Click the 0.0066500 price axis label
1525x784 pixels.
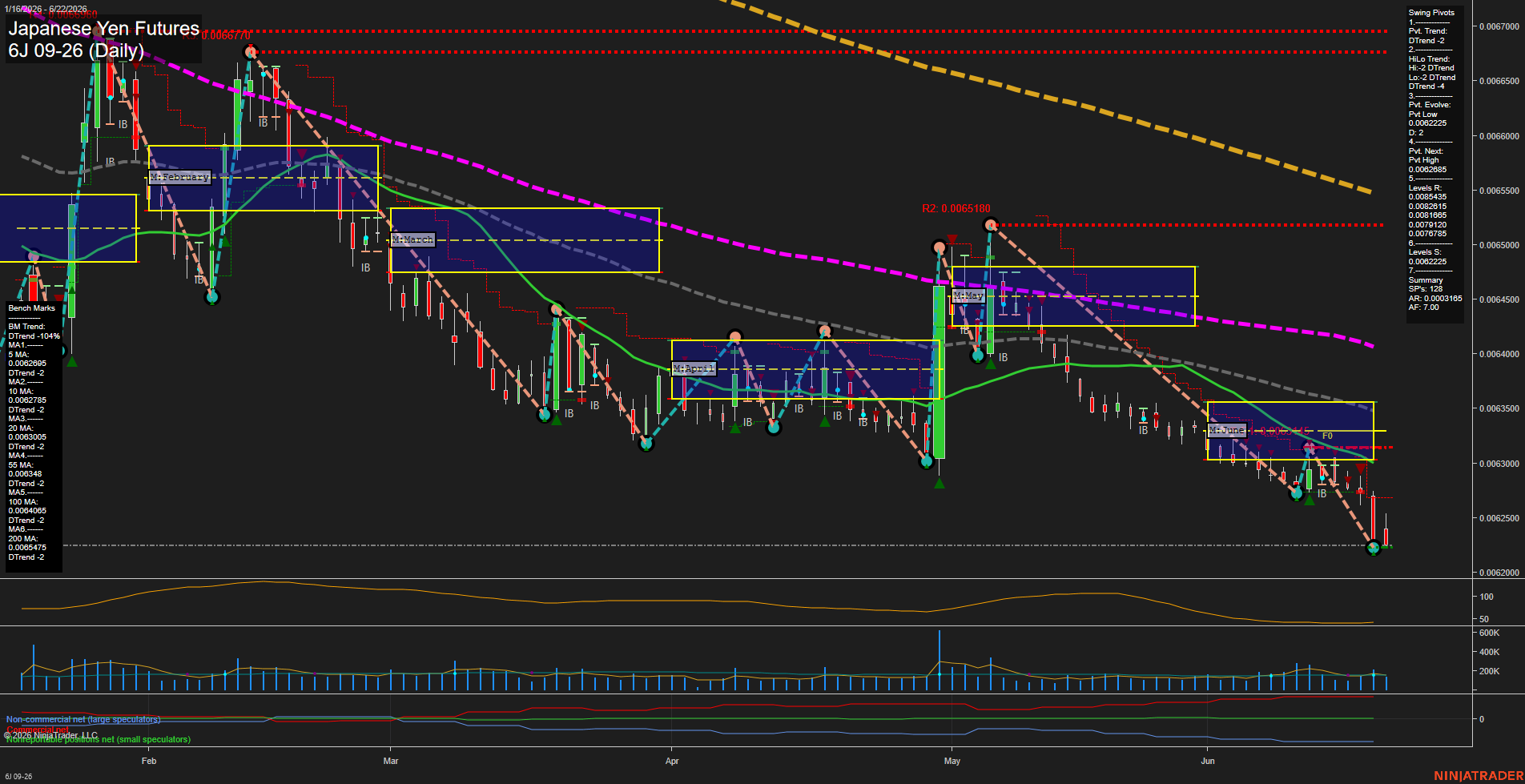point(1499,81)
